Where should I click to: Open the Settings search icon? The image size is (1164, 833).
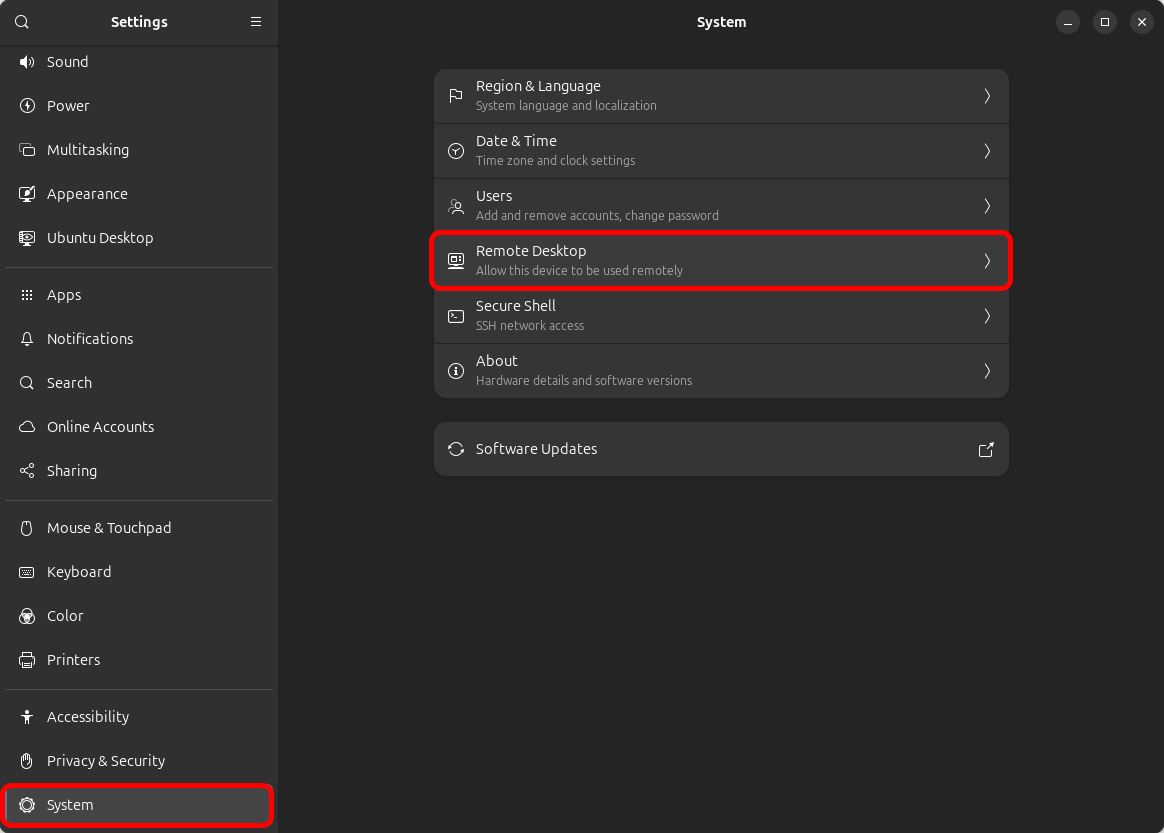(x=22, y=22)
